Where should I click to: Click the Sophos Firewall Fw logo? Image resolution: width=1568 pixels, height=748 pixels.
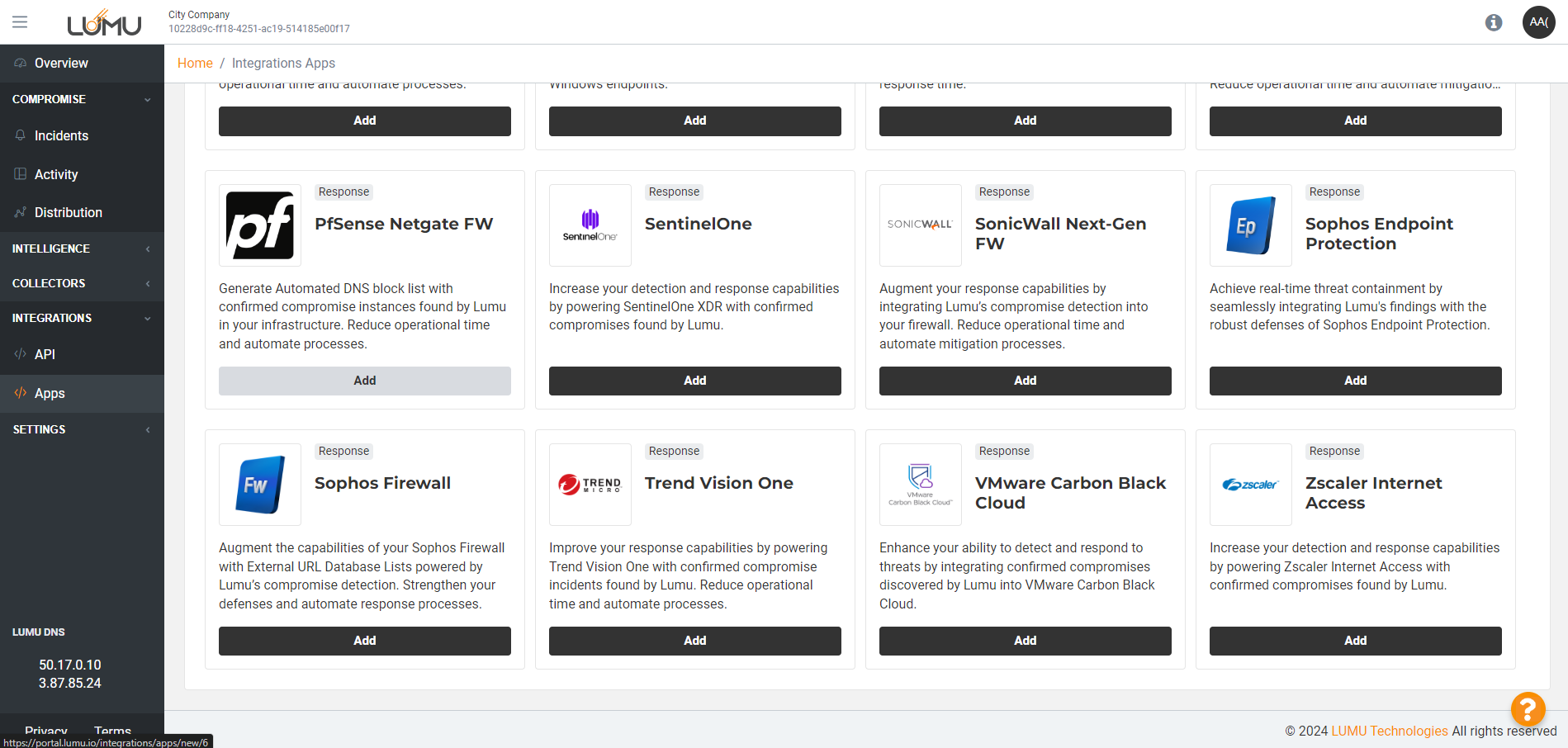[260, 485]
